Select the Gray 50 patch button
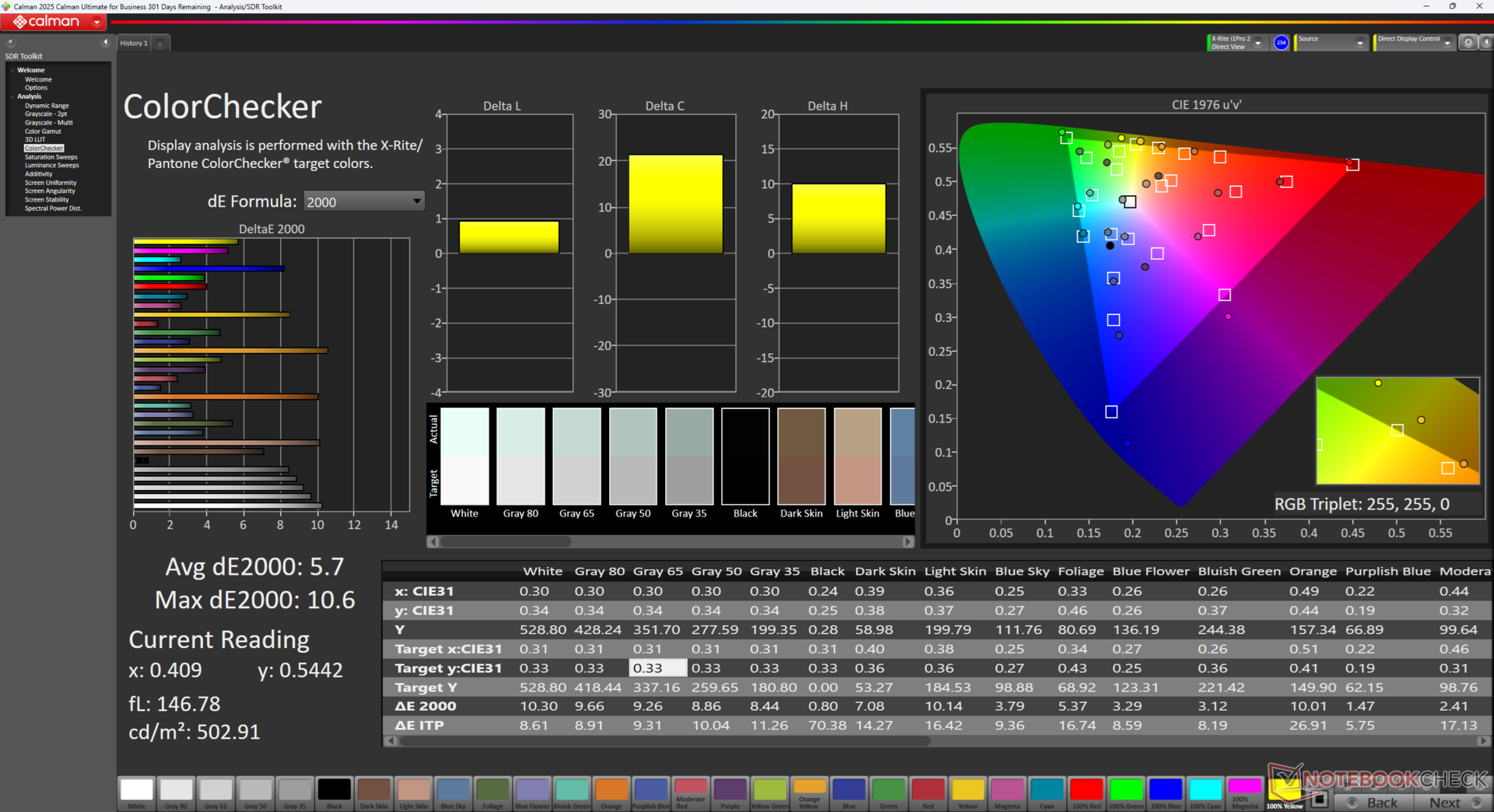The width and height of the screenshot is (1494, 812). pyautogui.click(x=255, y=793)
